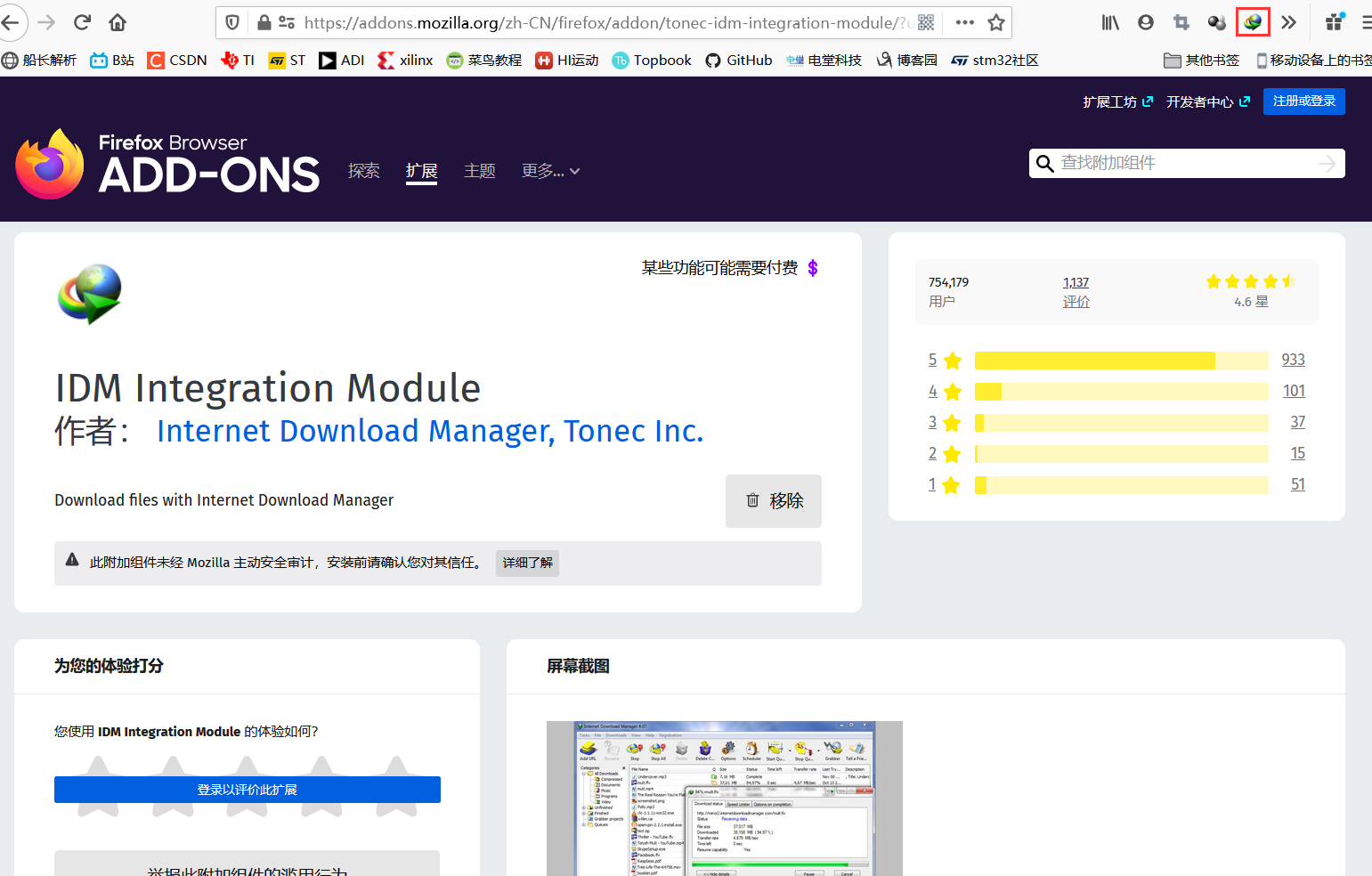This screenshot has height=876, width=1372.
Task: Open the 933 five-star count link
Action: click(x=1293, y=360)
